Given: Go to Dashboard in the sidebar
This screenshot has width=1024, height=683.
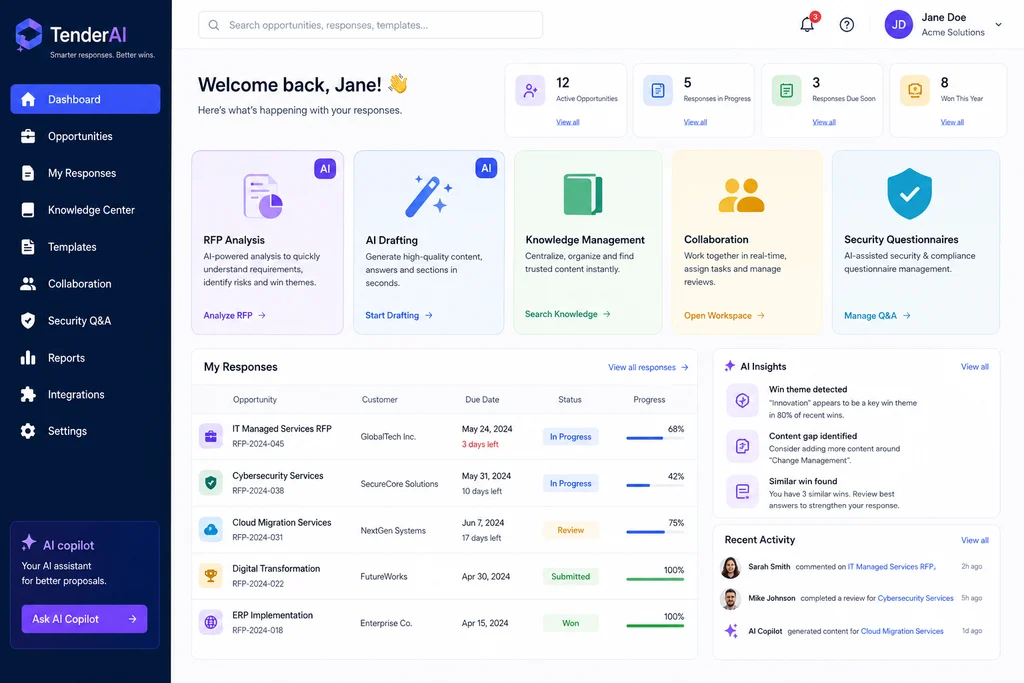Looking at the screenshot, I should [85, 99].
